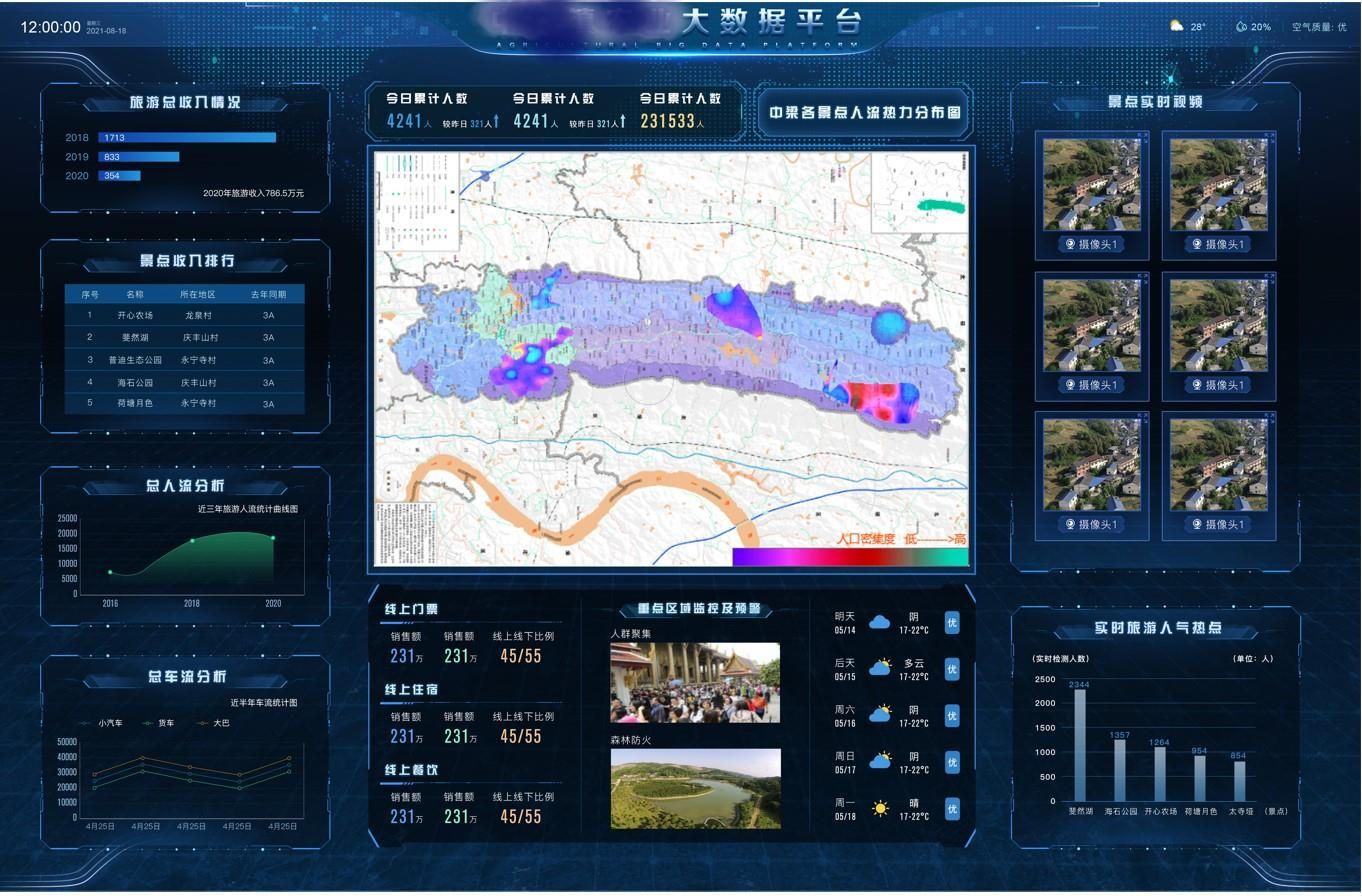Toggle the 货车 legend entry in 总车流分析
The height and width of the screenshot is (896, 1362).
[160, 723]
